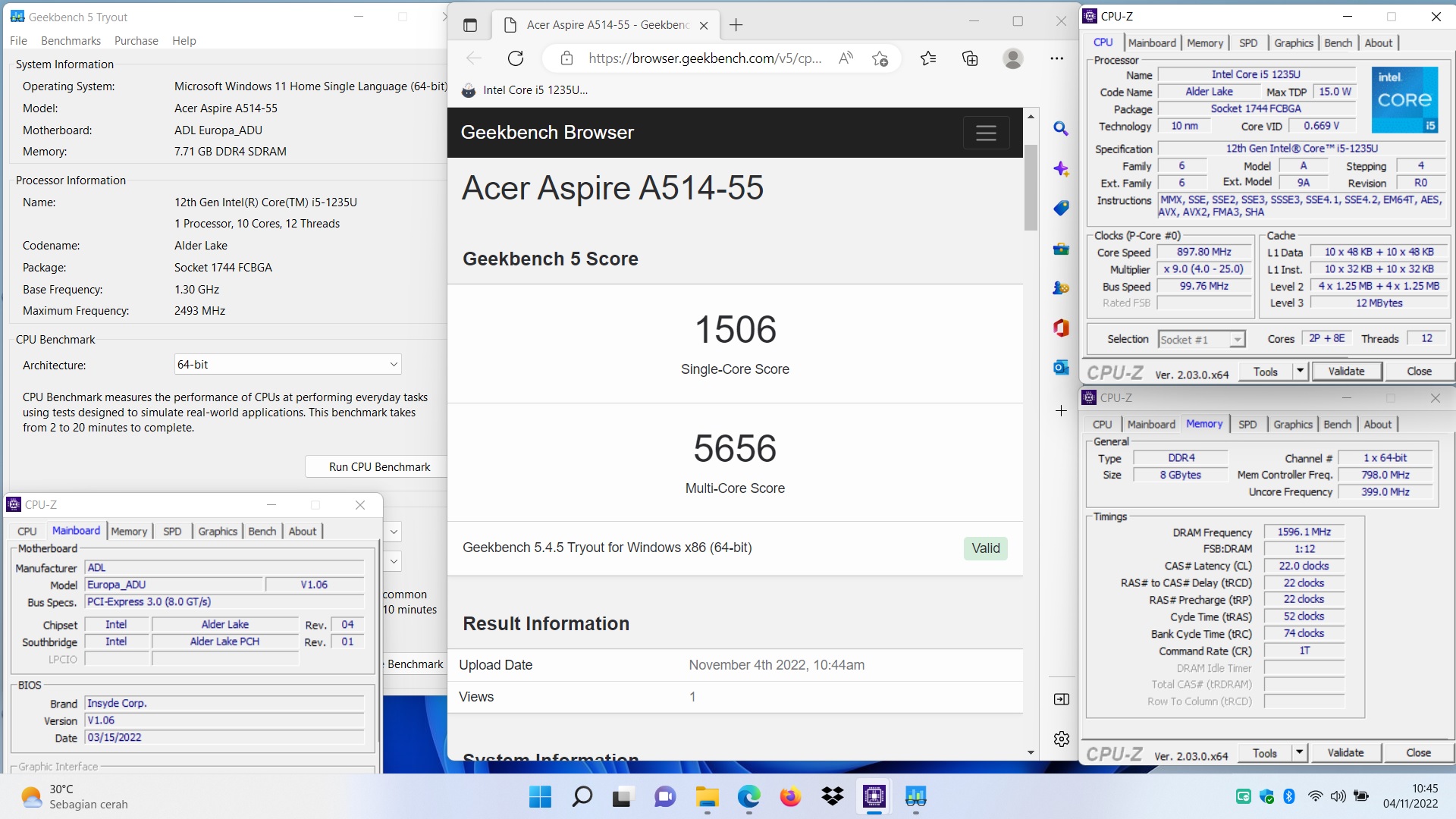Open the Help menu in Geekbench
Image resolution: width=1456 pixels, height=819 pixels.
pos(184,41)
